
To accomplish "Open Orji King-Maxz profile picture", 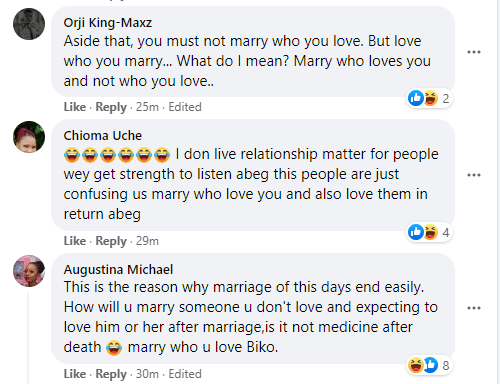I will 29,24.
